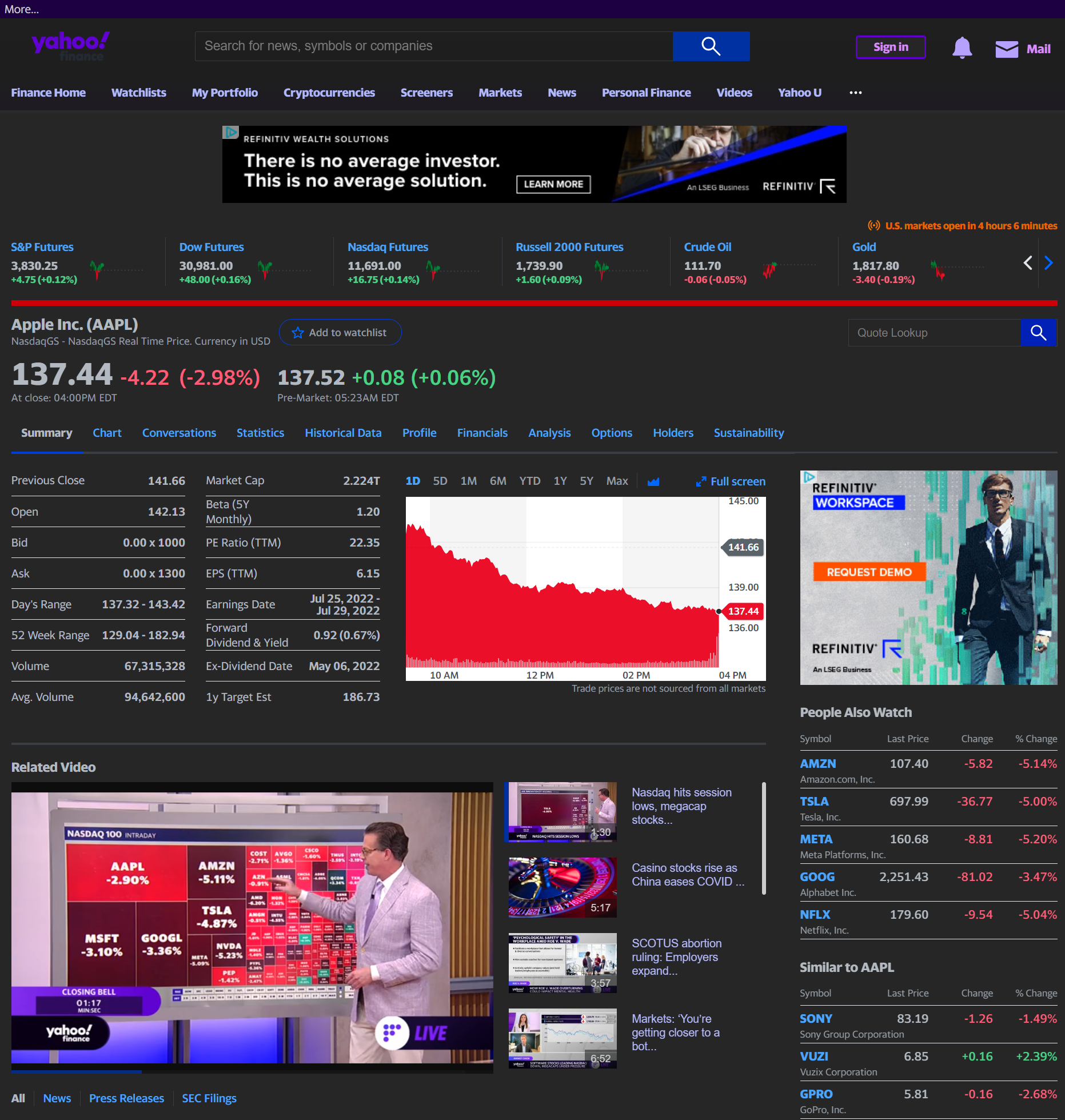This screenshot has height=1120, width=1065.
Task: Open the Historical Data tab
Action: (343, 433)
